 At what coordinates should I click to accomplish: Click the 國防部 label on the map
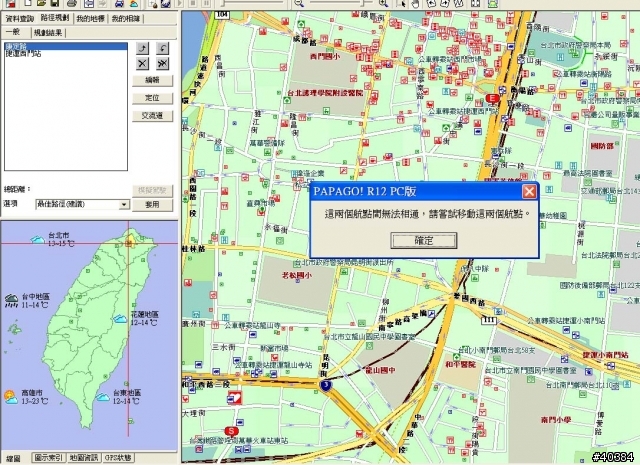pyautogui.click(x=602, y=146)
